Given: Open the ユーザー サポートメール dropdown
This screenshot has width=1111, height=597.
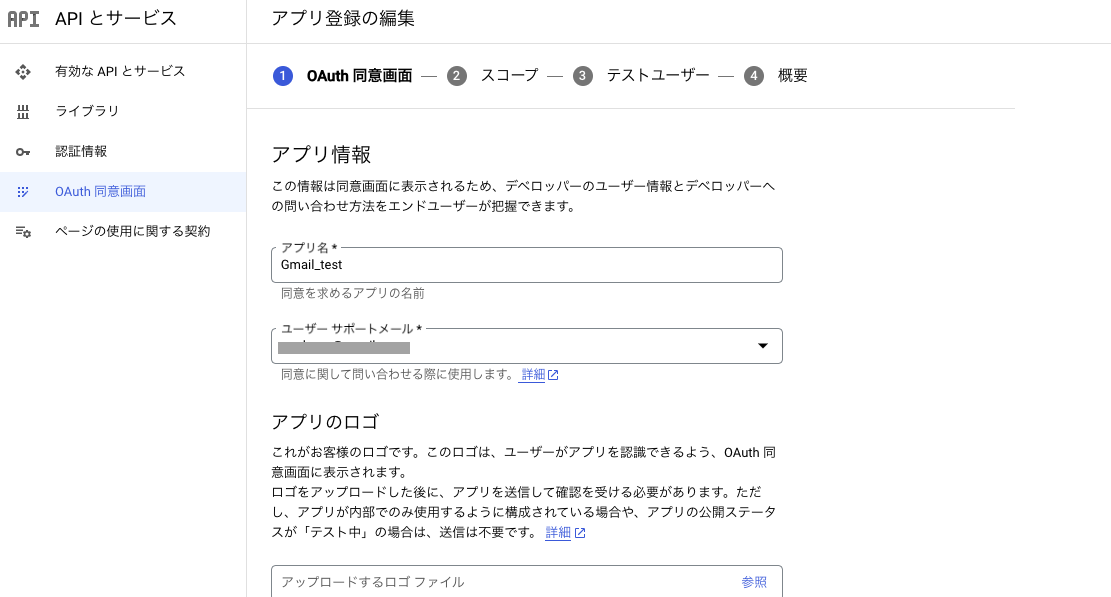Looking at the screenshot, I should (x=763, y=346).
